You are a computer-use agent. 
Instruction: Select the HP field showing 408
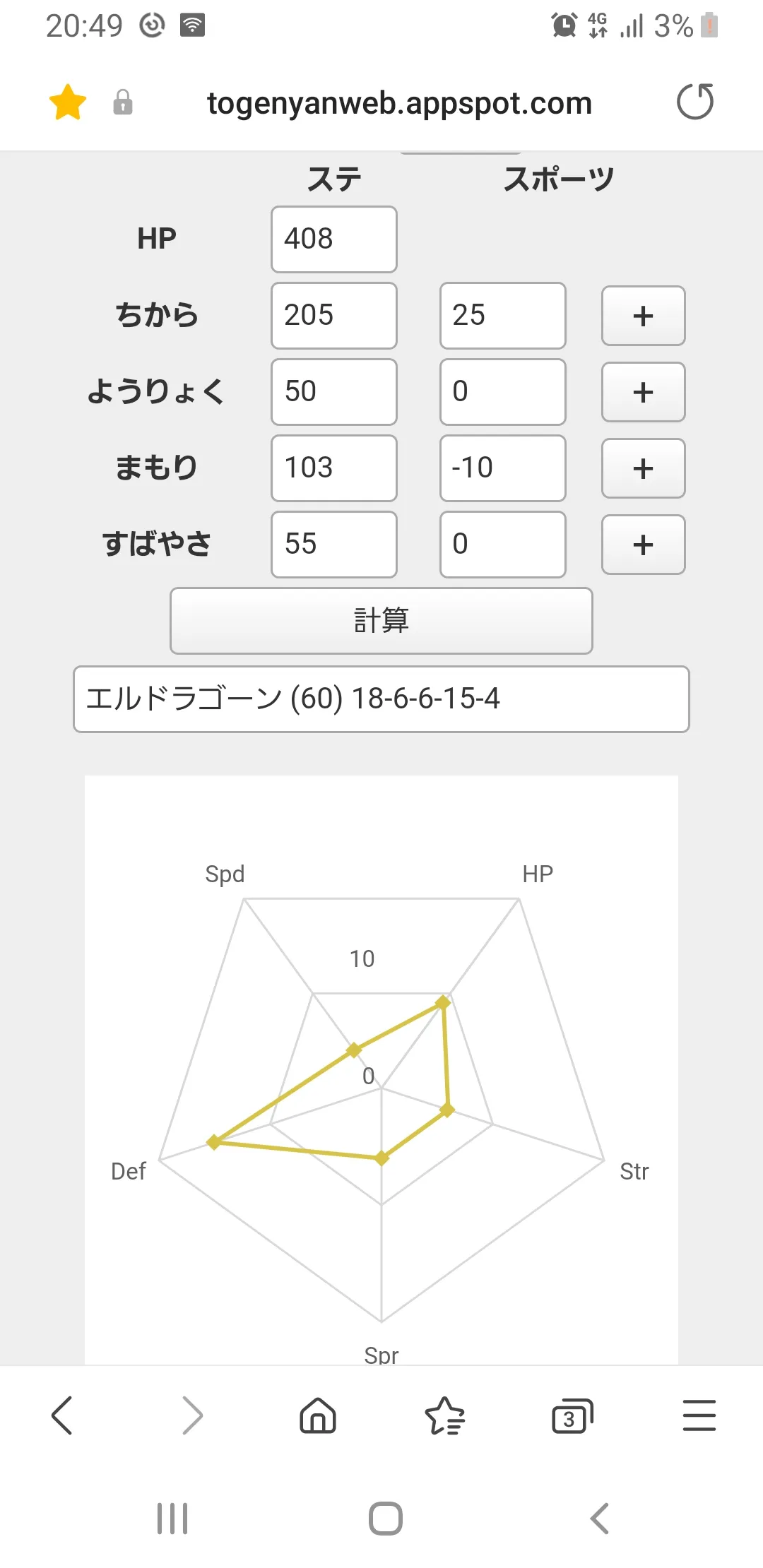click(334, 239)
